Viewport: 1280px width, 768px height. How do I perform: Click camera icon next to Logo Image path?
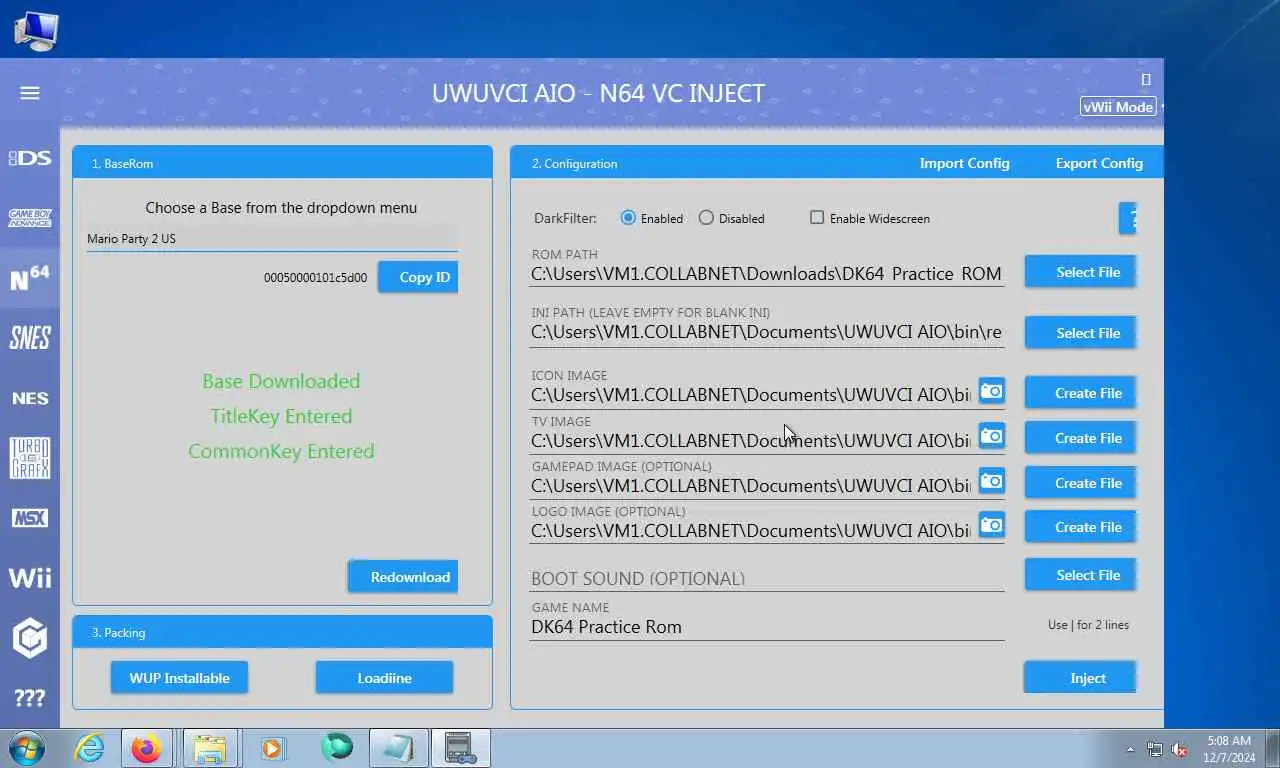click(991, 525)
